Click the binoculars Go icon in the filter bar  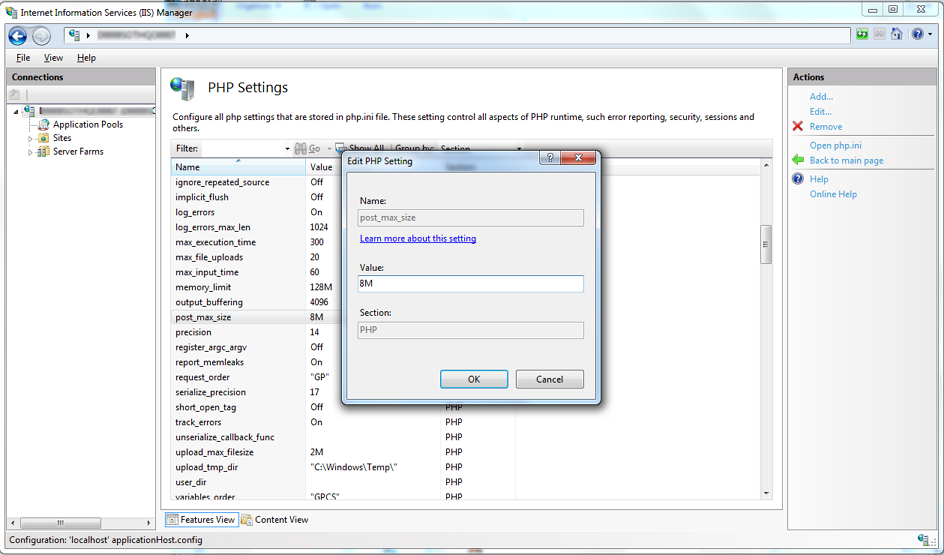point(300,148)
